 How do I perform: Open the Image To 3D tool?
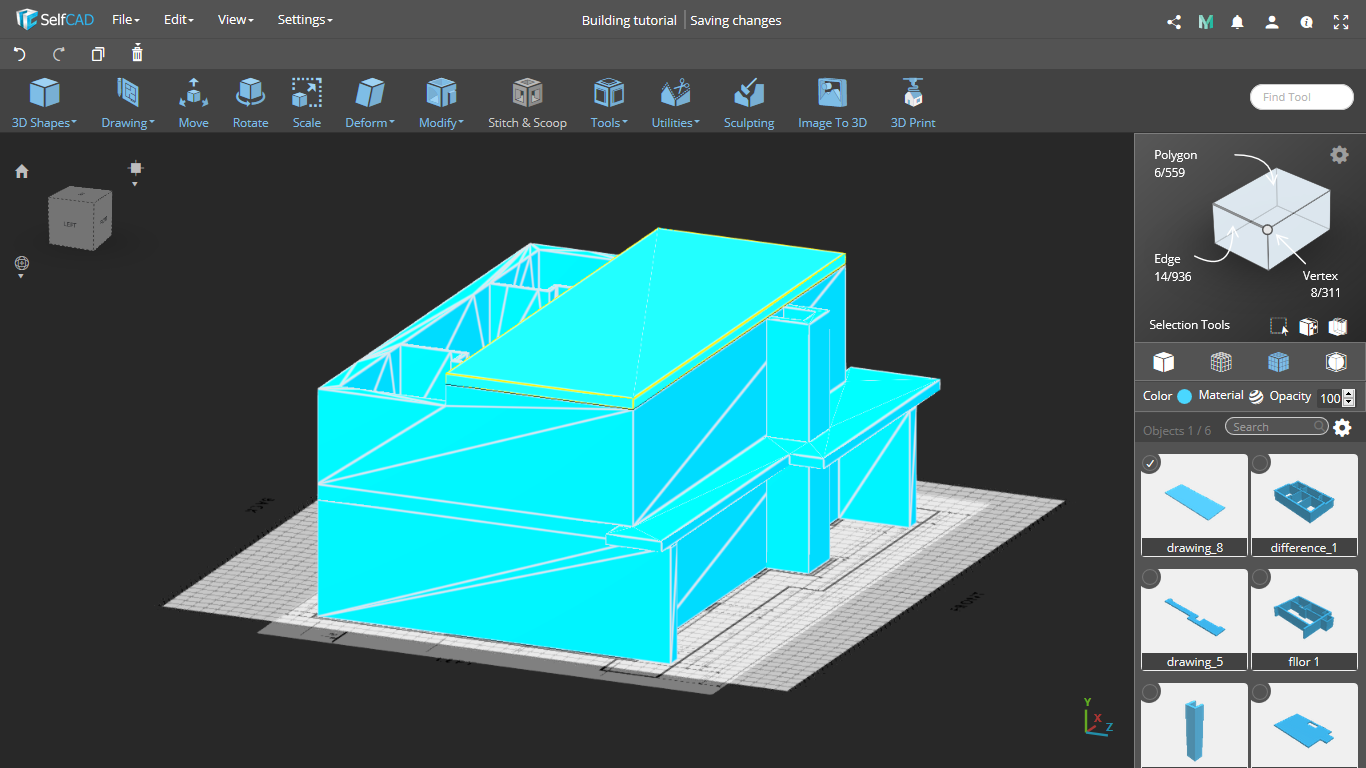click(x=832, y=104)
